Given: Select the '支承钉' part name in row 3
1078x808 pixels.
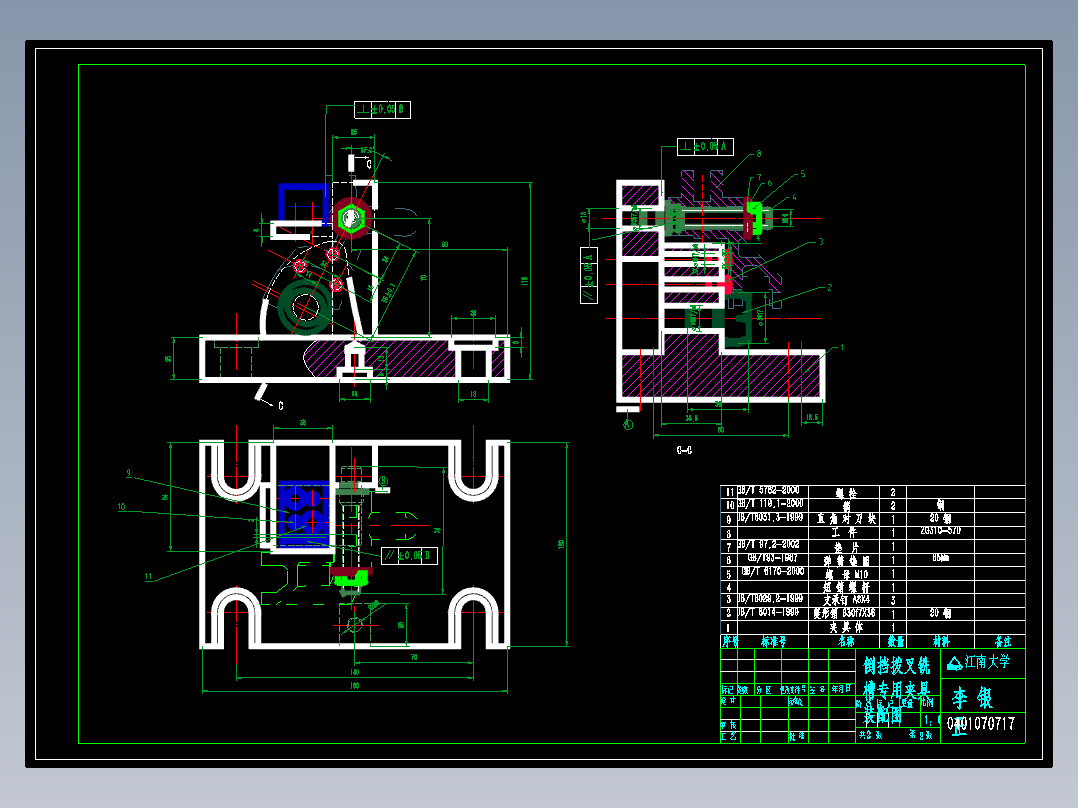Looking at the screenshot, I should point(837,600).
